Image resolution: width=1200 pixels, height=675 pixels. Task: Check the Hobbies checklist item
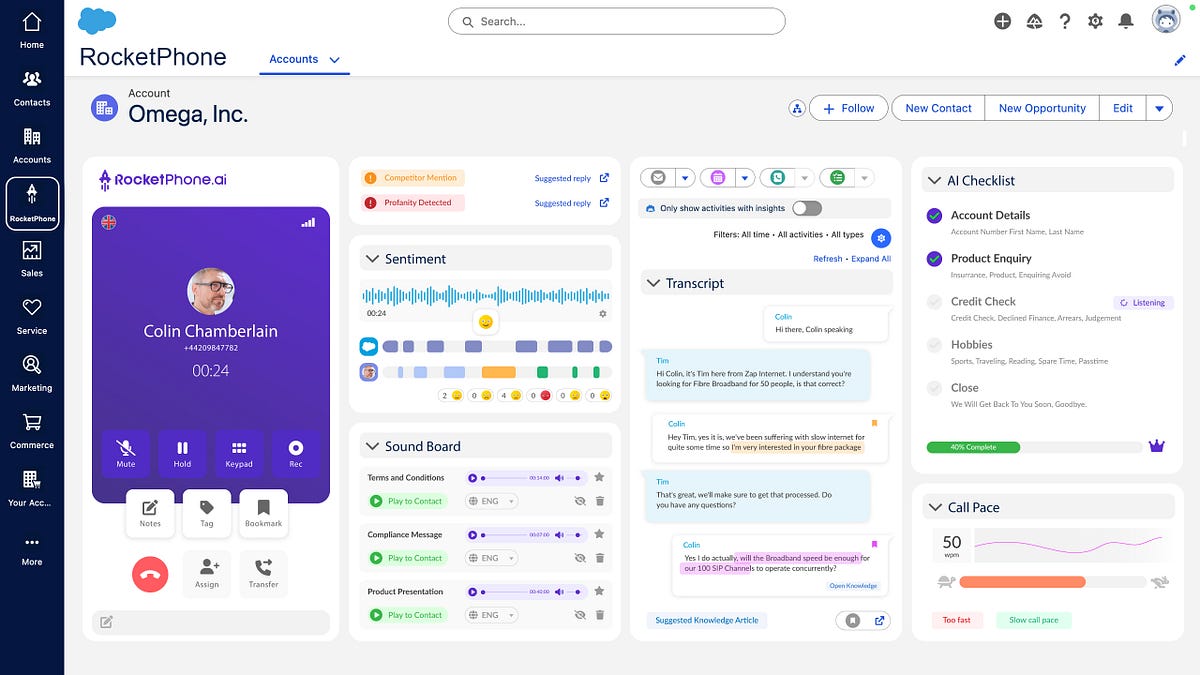point(934,344)
